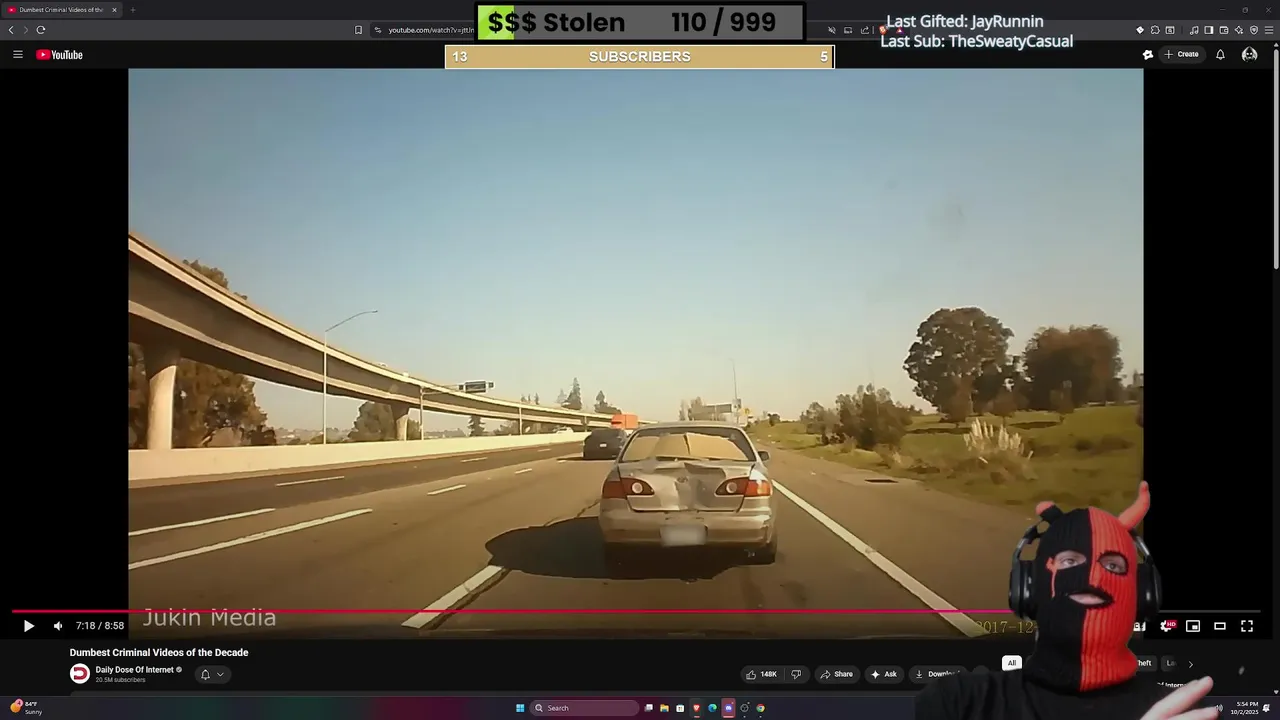View site information beside the URL
1280x720 pixels.
(378, 30)
